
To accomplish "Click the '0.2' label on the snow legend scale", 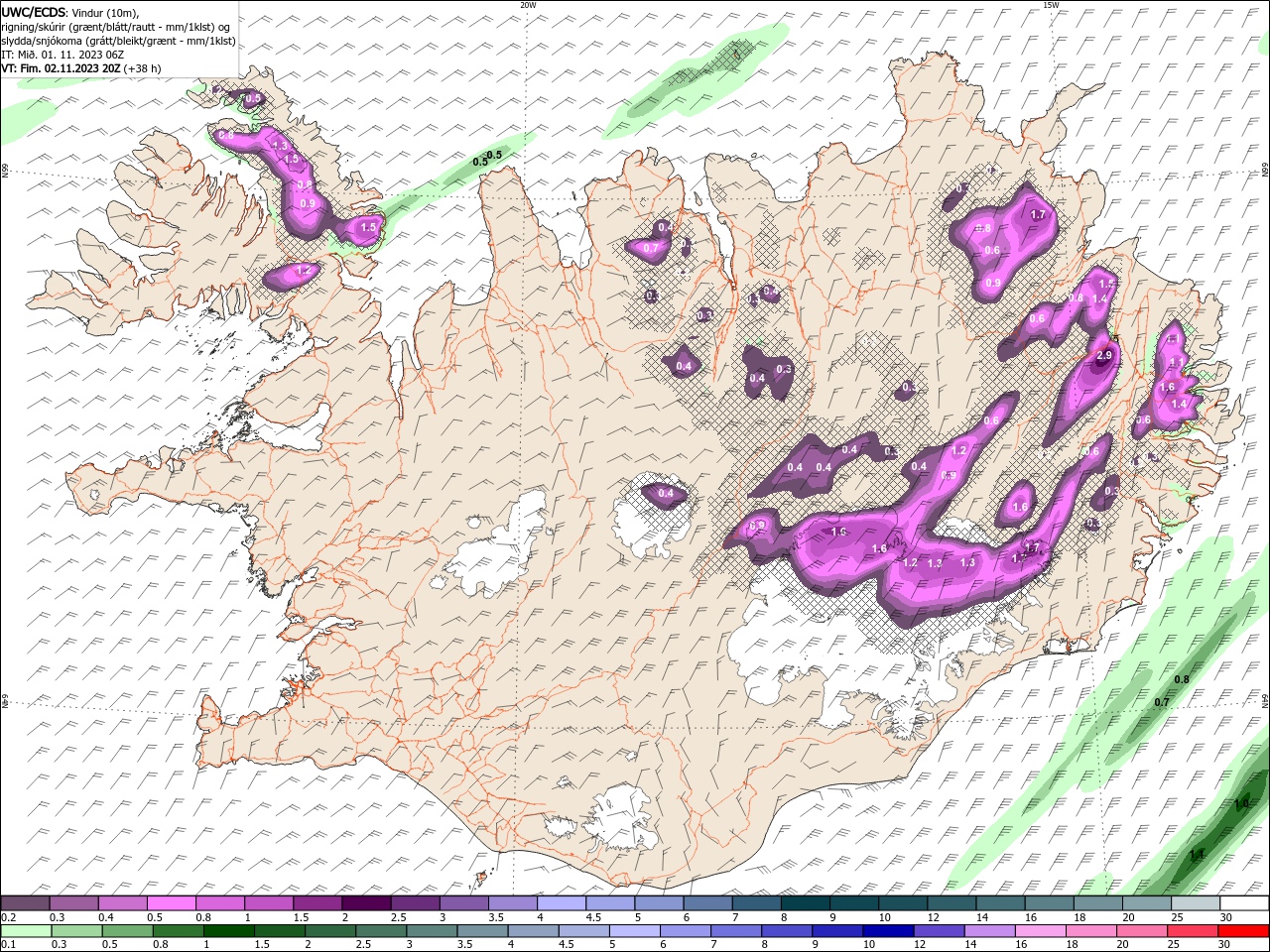I will point(9,917).
